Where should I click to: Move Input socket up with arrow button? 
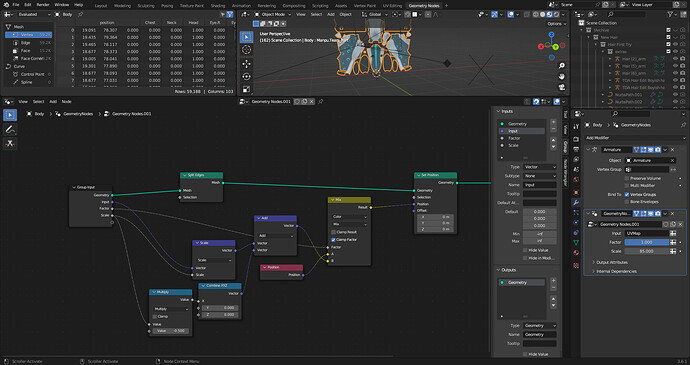tap(553, 140)
